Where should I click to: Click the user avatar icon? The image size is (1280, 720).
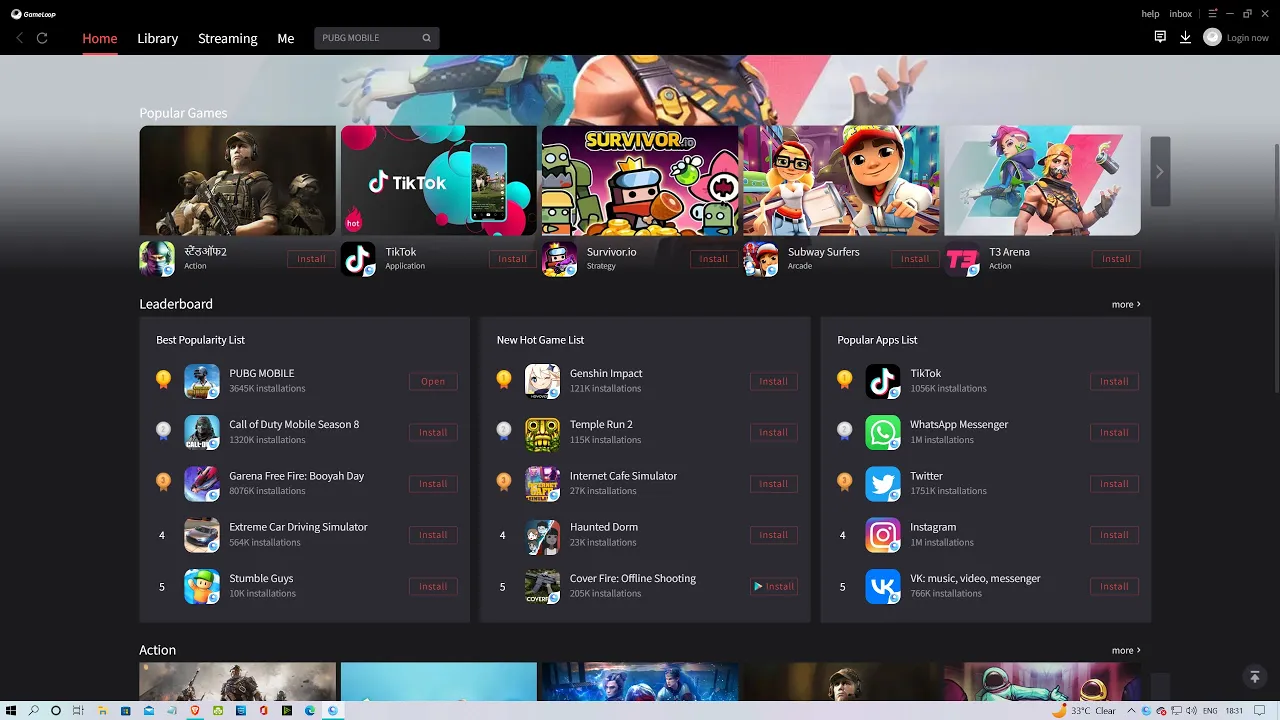coord(1212,37)
